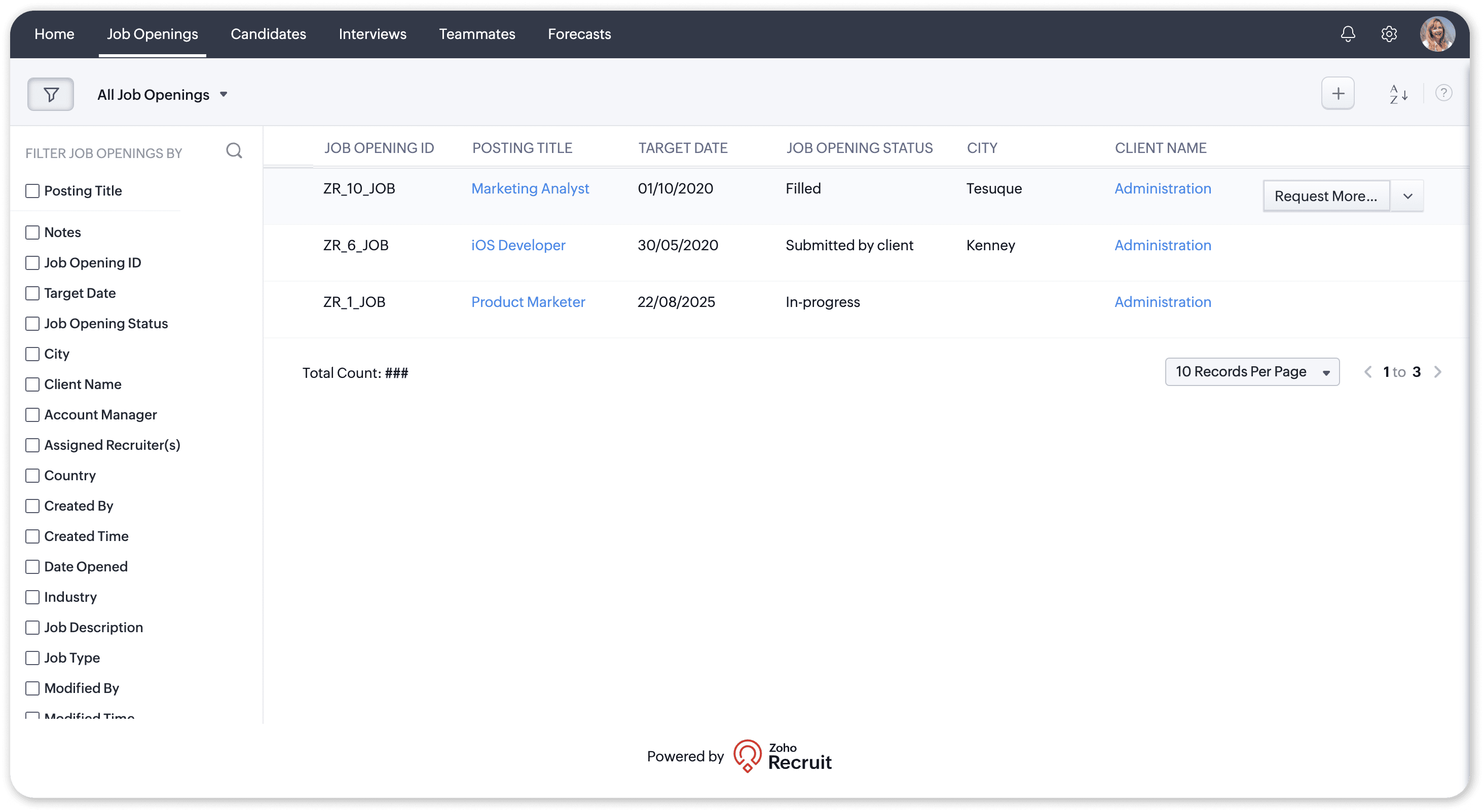The image size is (1484, 812).
Task: Go to next page arrow
Action: (x=1438, y=372)
